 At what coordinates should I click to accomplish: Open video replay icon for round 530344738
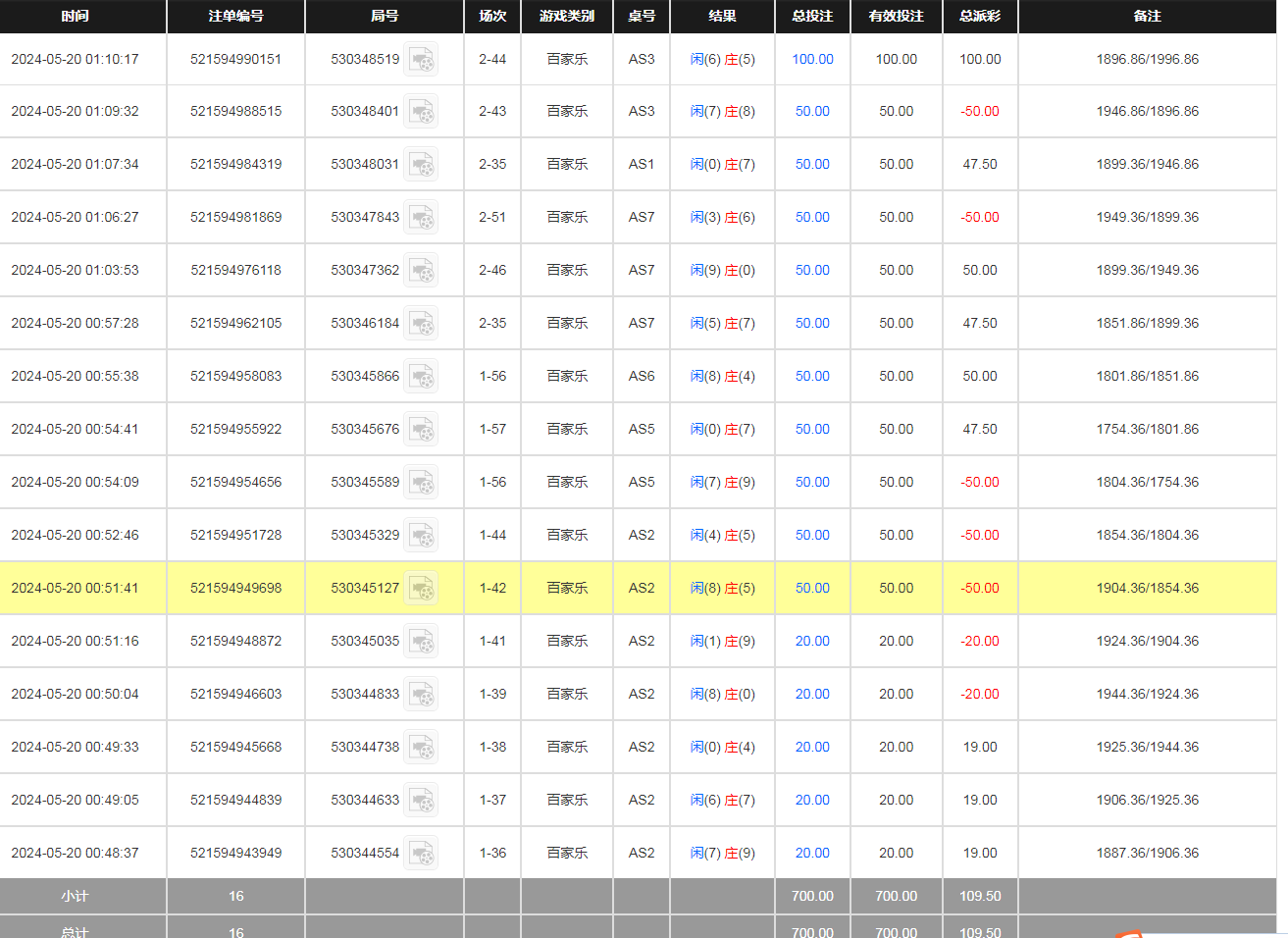(x=422, y=748)
